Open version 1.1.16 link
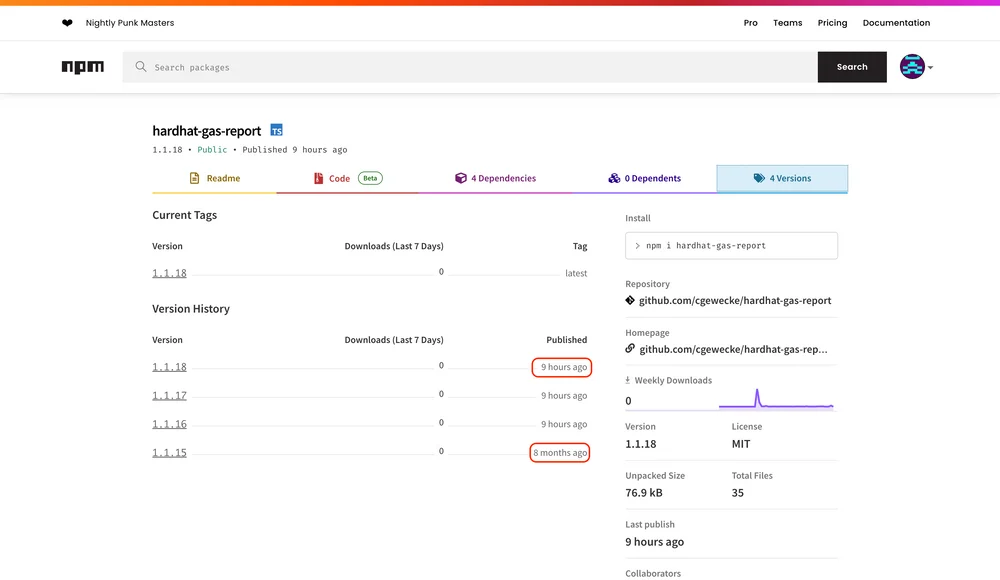This screenshot has width=1000, height=580. pos(169,424)
